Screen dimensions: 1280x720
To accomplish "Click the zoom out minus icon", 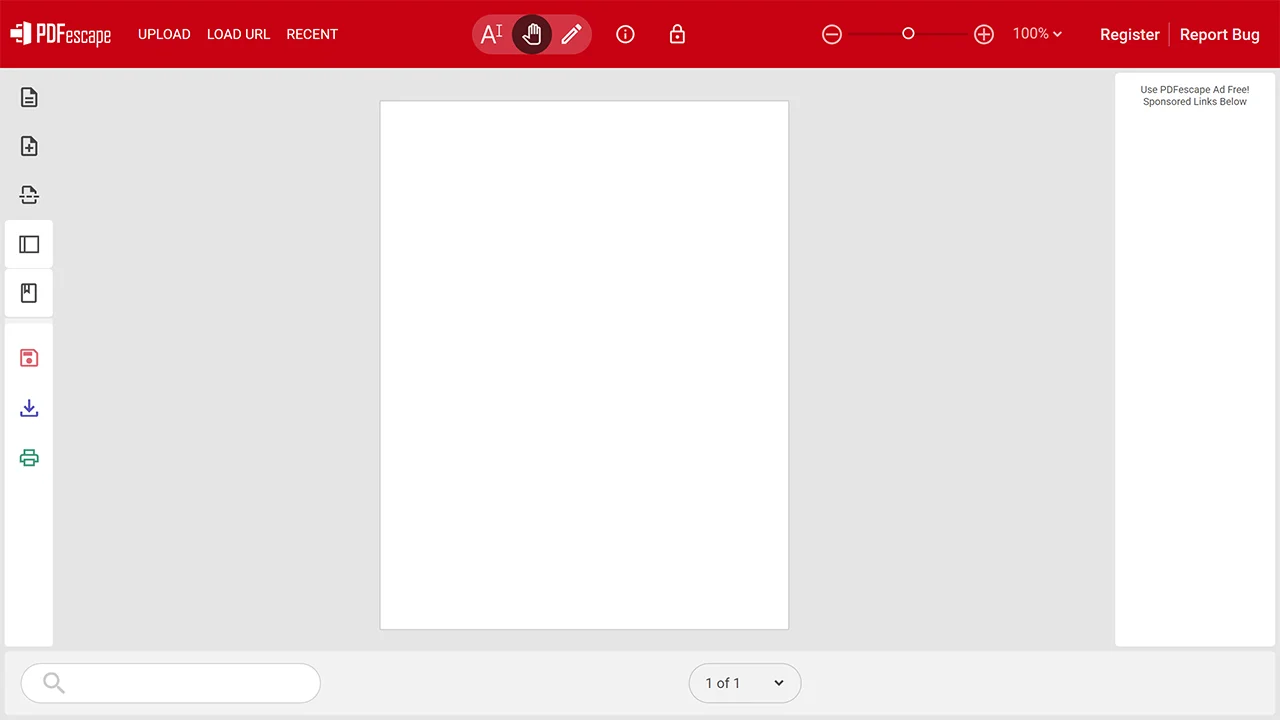I will (x=831, y=34).
